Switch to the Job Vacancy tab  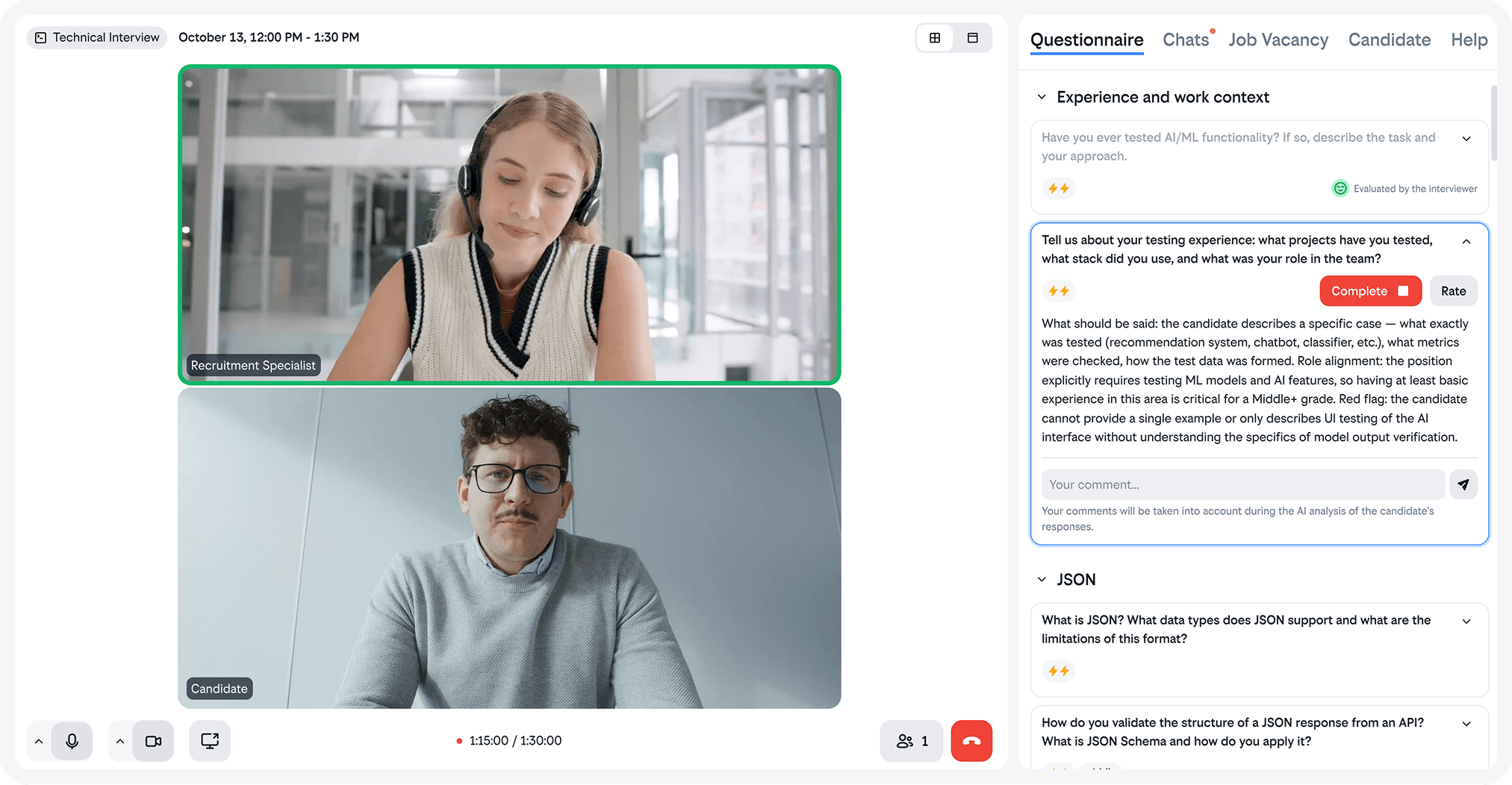[1278, 40]
